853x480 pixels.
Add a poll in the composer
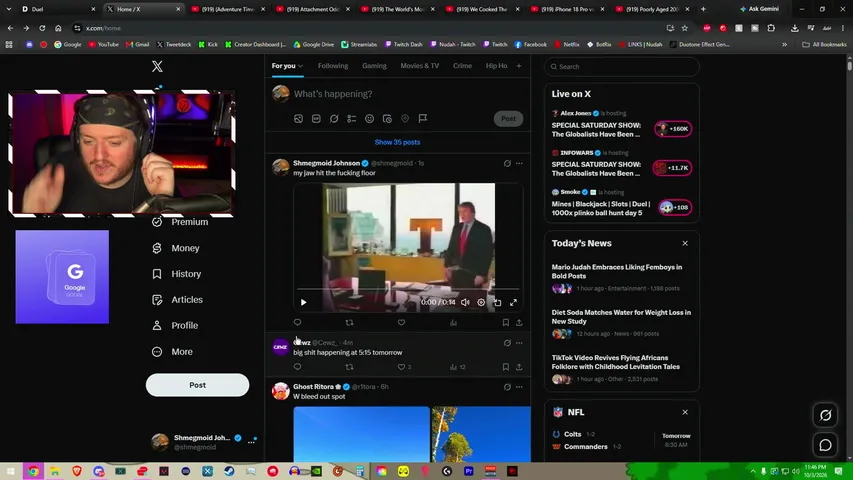[x=351, y=119]
